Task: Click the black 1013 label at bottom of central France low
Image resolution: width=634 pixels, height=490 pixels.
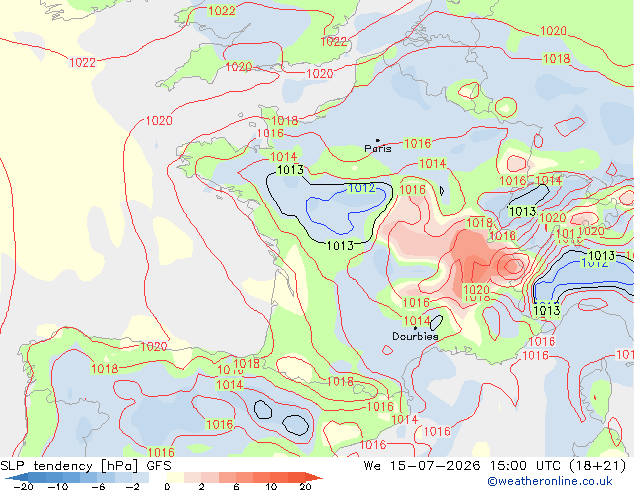Action: click(340, 245)
